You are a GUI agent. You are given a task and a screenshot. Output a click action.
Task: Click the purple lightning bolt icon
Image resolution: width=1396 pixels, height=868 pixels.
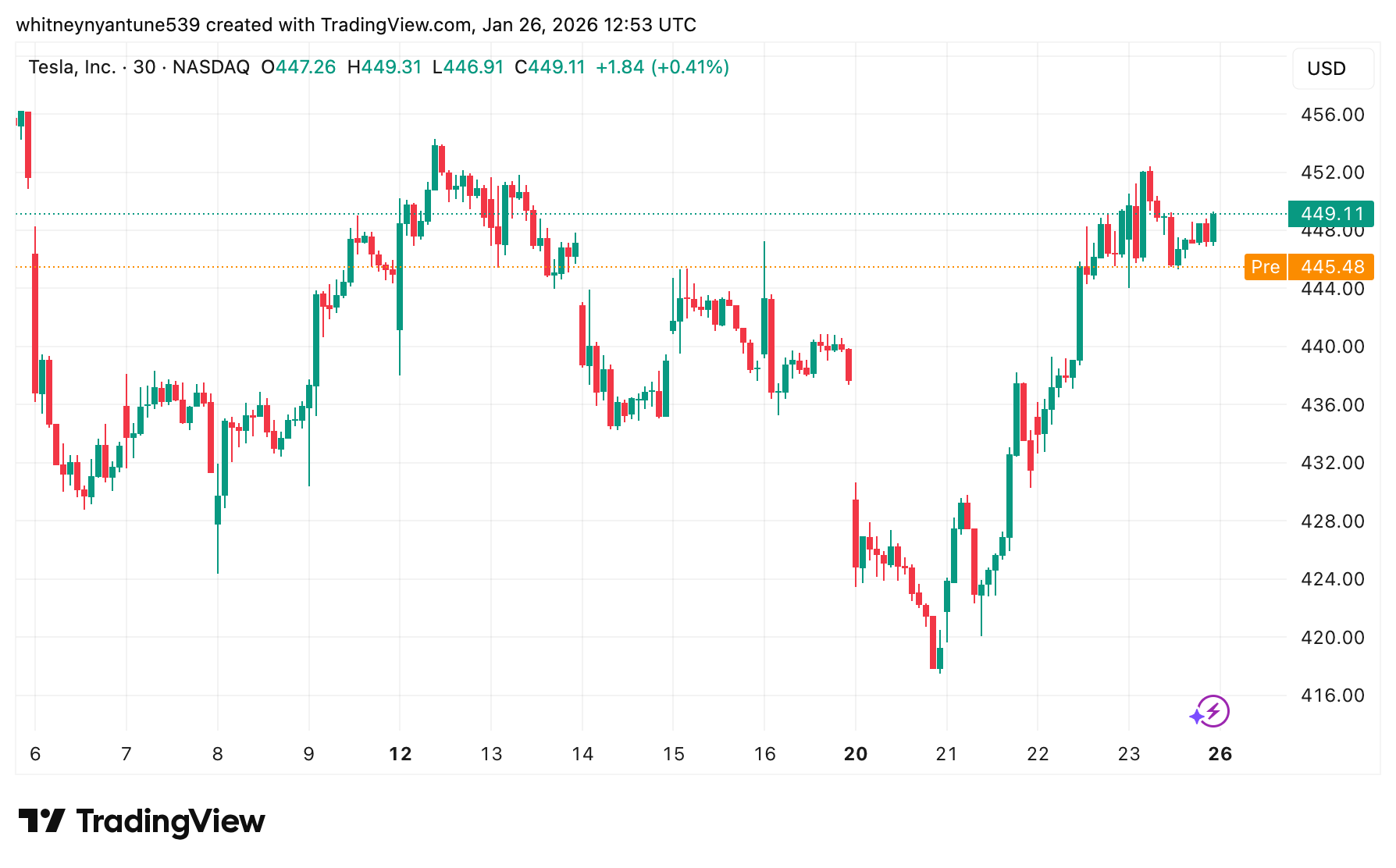tap(1212, 711)
